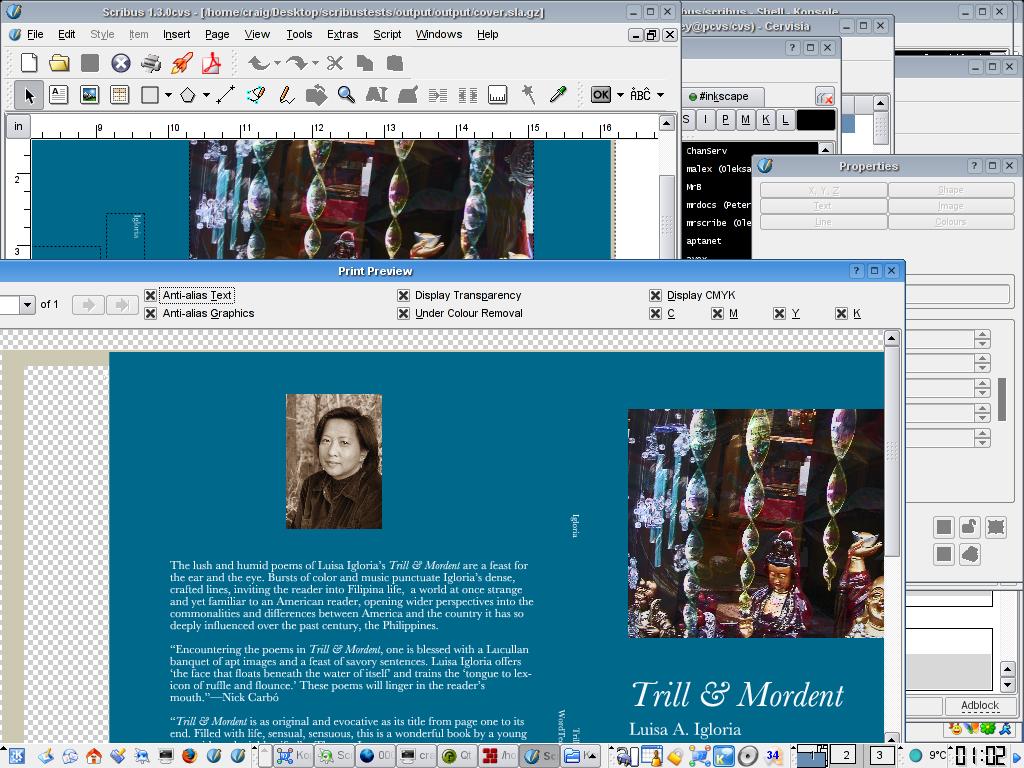Open a file with the folder icon
Image resolution: width=1024 pixels, height=768 pixels.
tap(59, 63)
